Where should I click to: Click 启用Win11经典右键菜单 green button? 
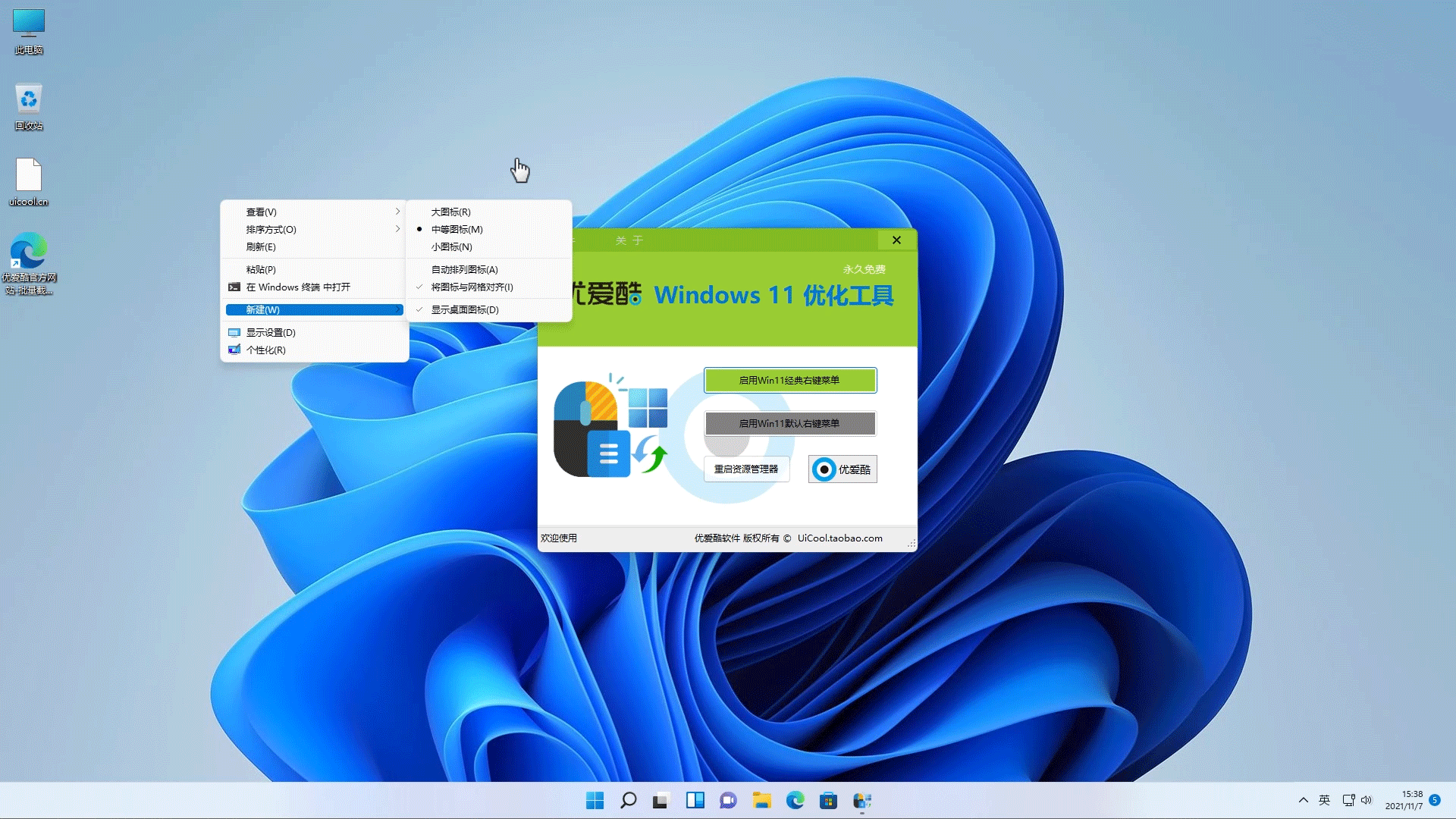[x=789, y=381]
